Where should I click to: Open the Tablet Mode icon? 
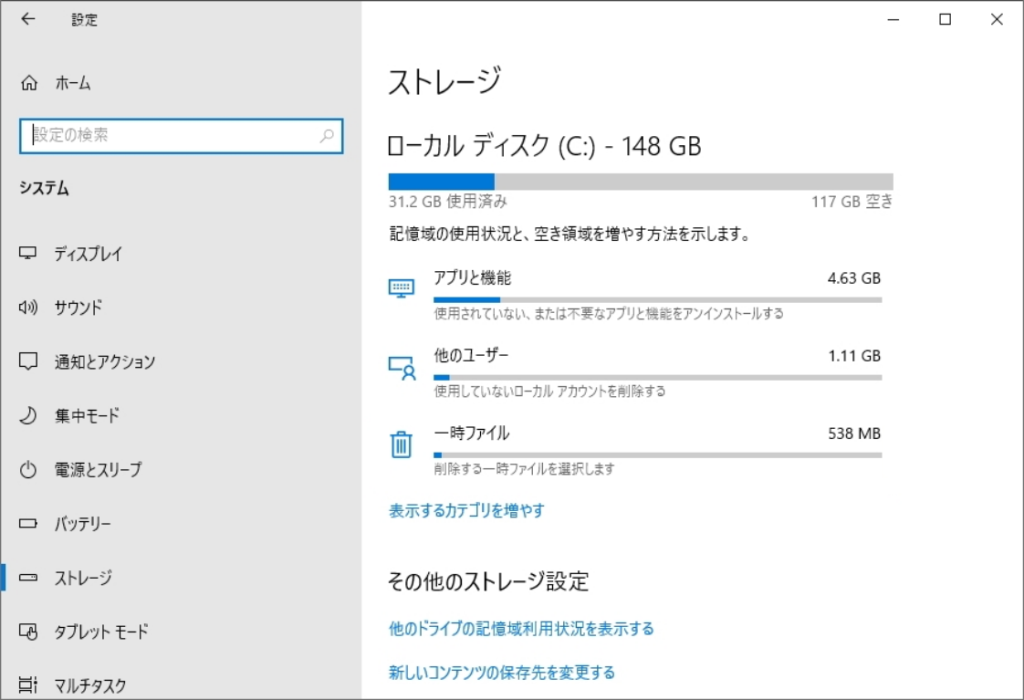pos(28,631)
